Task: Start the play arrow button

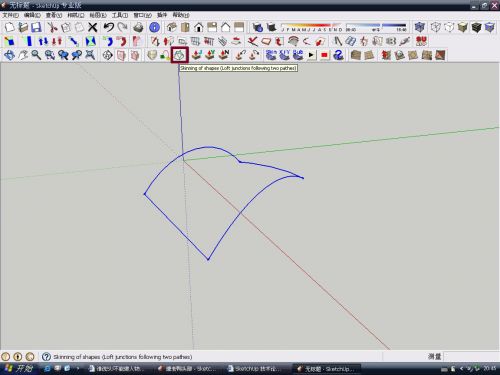Action: pyautogui.click(x=311, y=55)
